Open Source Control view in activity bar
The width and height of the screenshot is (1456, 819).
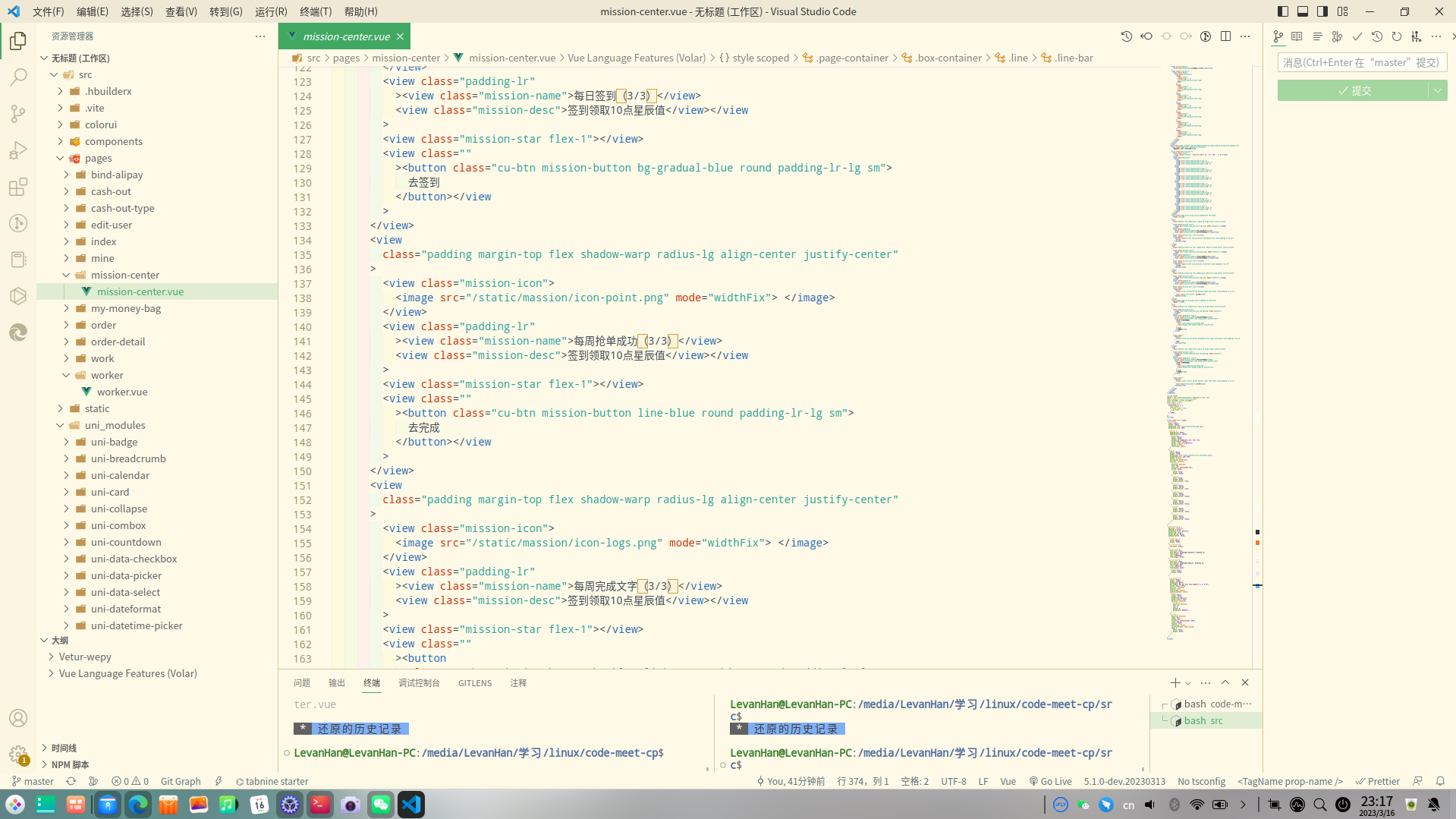point(18,114)
